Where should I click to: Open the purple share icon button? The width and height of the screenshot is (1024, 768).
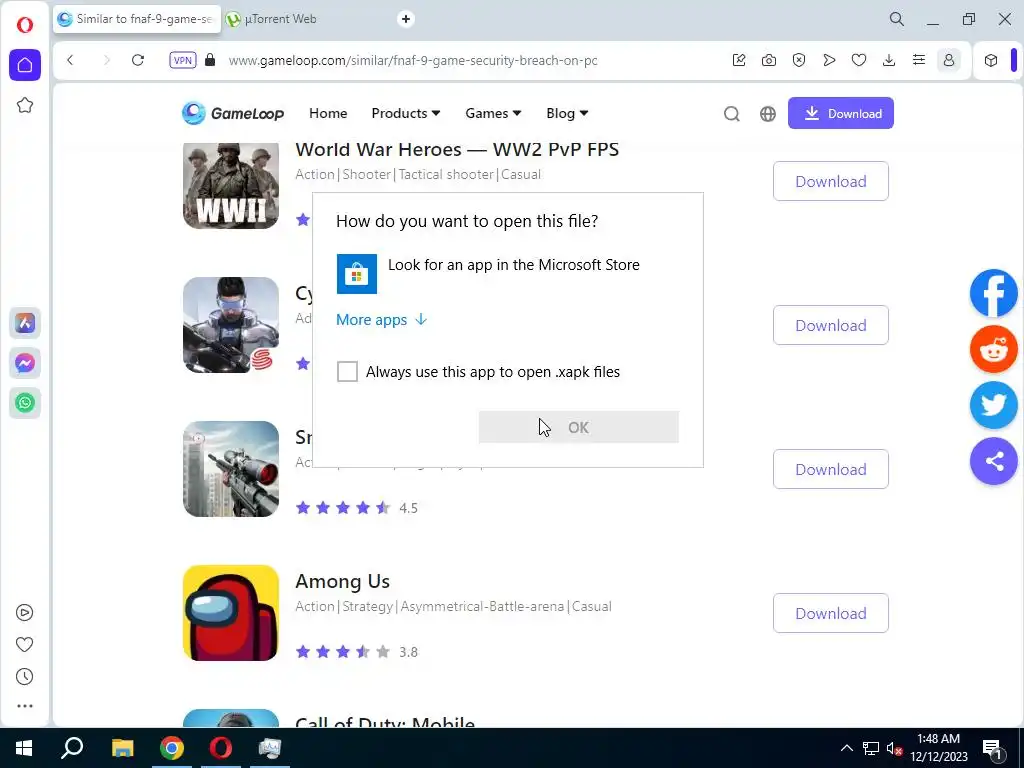click(993, 461)
